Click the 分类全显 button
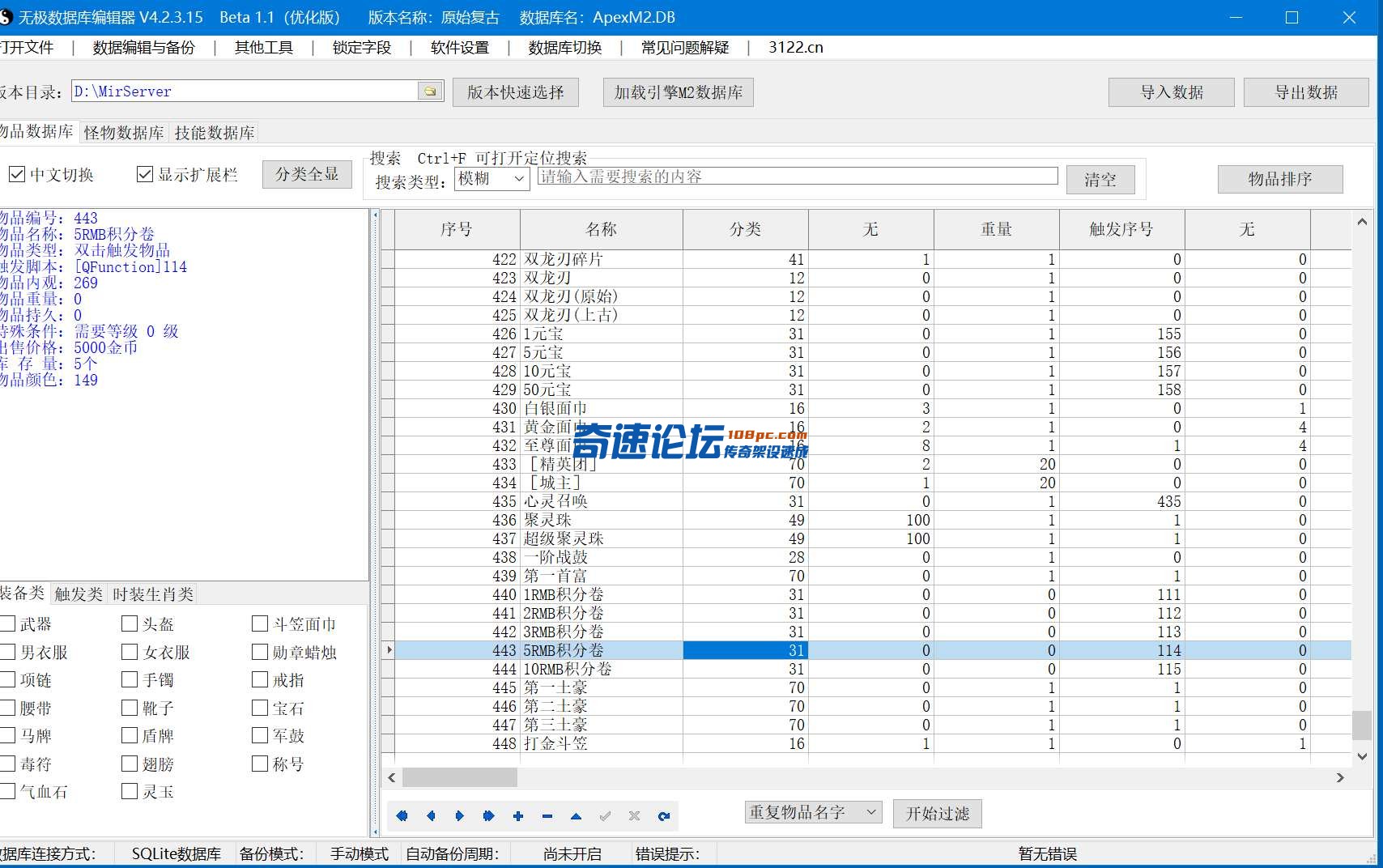The image size is (1383, 868). click(x=307, y=174)
